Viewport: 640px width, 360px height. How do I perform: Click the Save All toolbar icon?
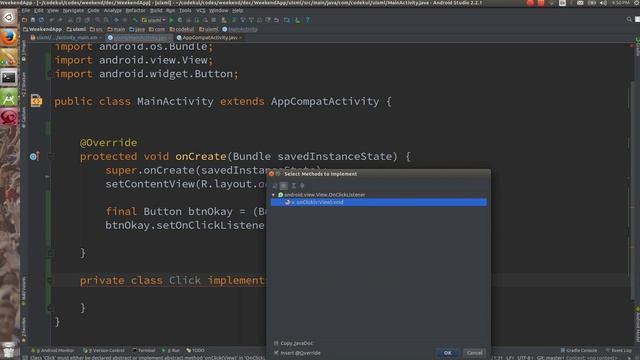33,20
